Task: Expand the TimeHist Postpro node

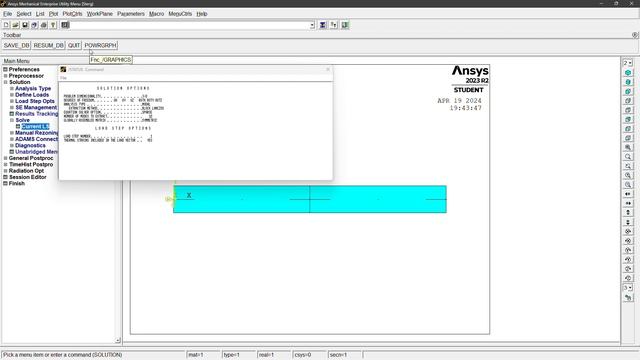Action: 6,164
